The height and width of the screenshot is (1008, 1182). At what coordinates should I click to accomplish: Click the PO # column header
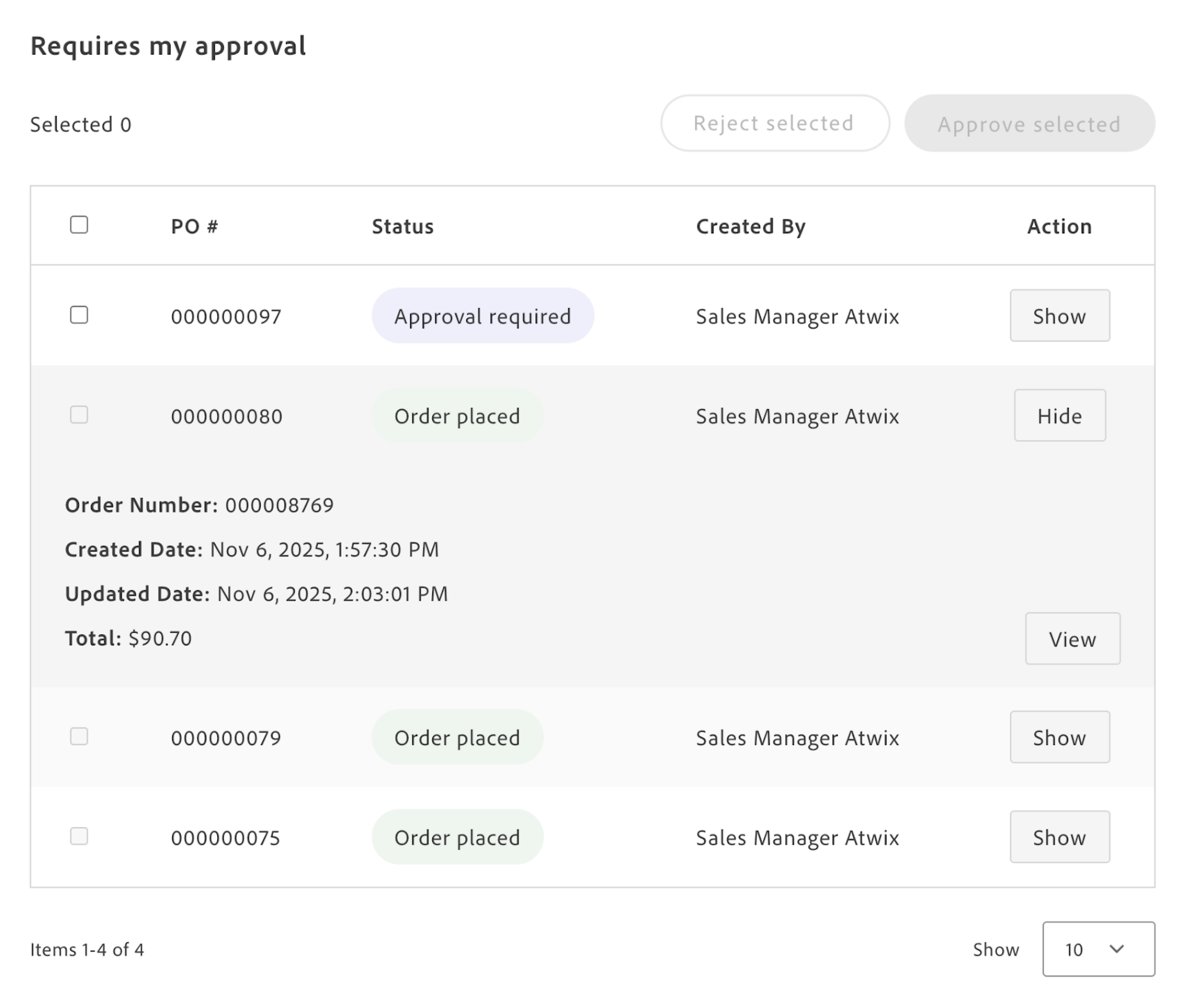[x=194, y=226]
